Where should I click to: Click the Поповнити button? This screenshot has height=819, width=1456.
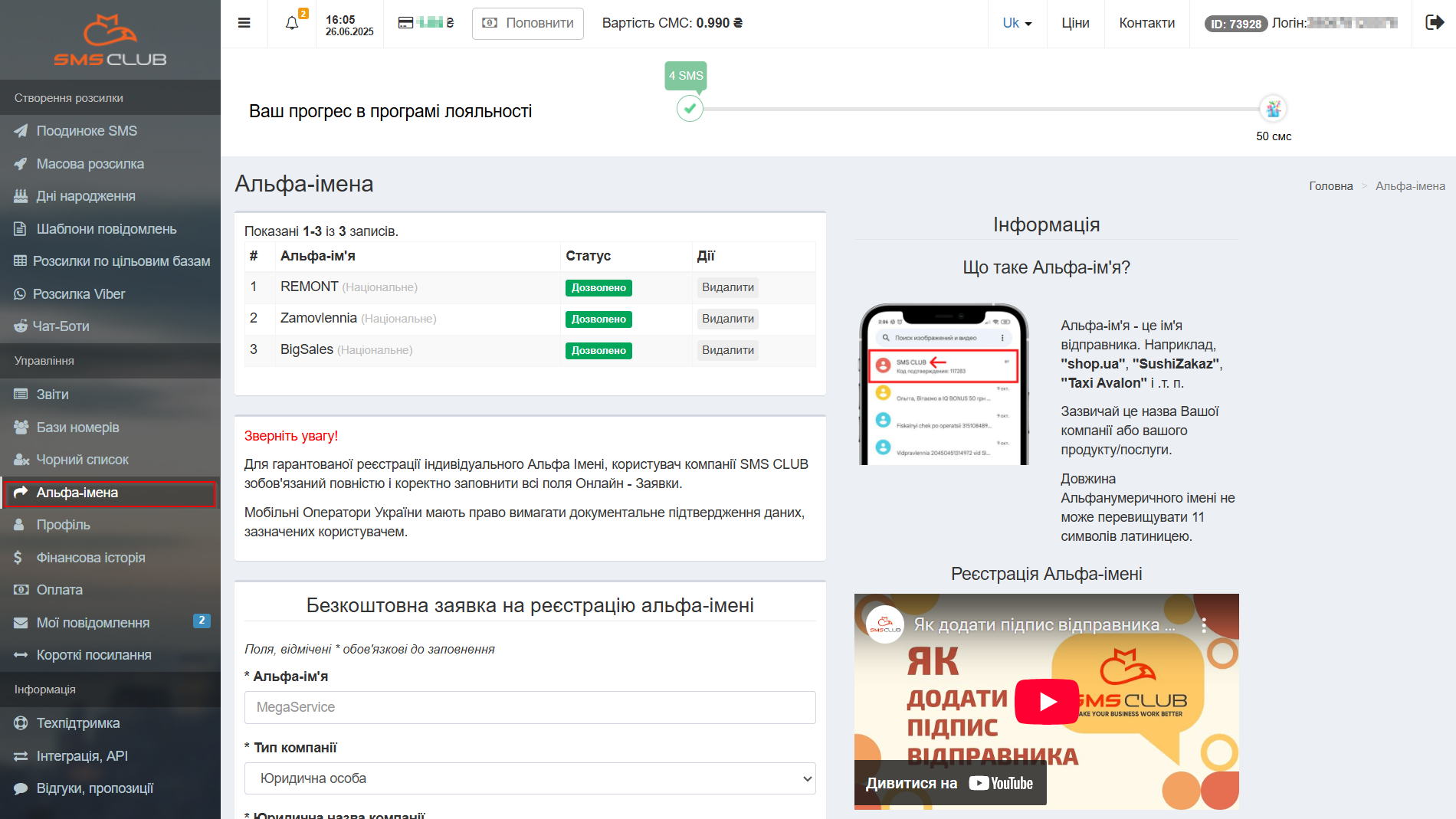click(528, 23)
